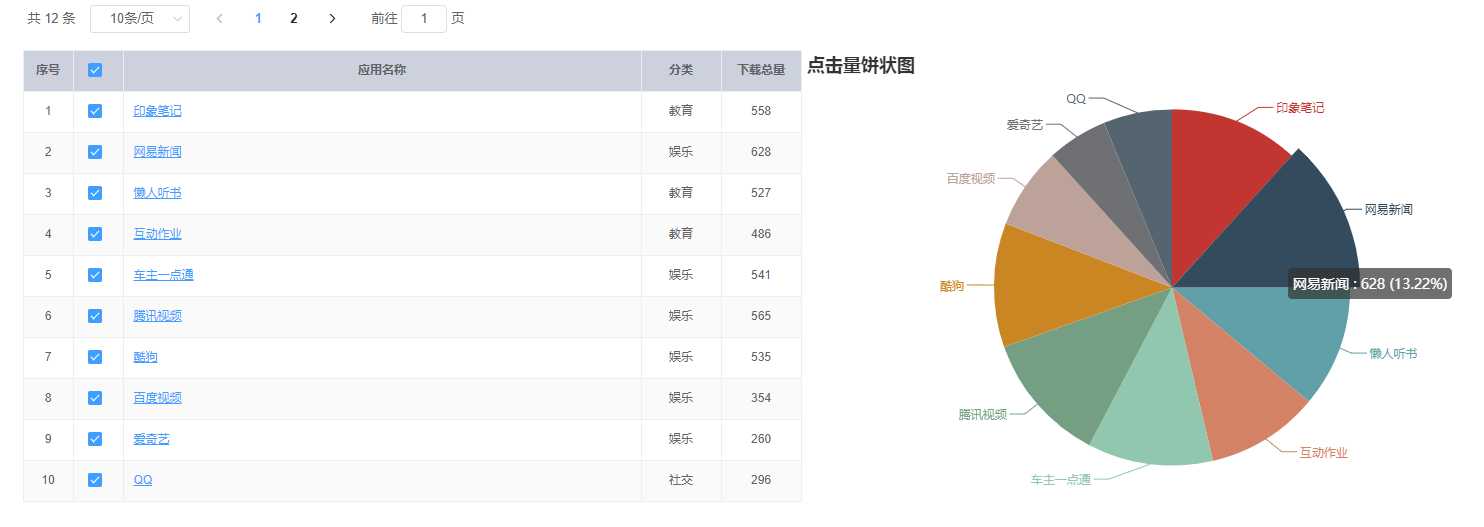1484x527 pixels.
Task: Uncheck the QQ row checkbox
Action: click(95, 480)
